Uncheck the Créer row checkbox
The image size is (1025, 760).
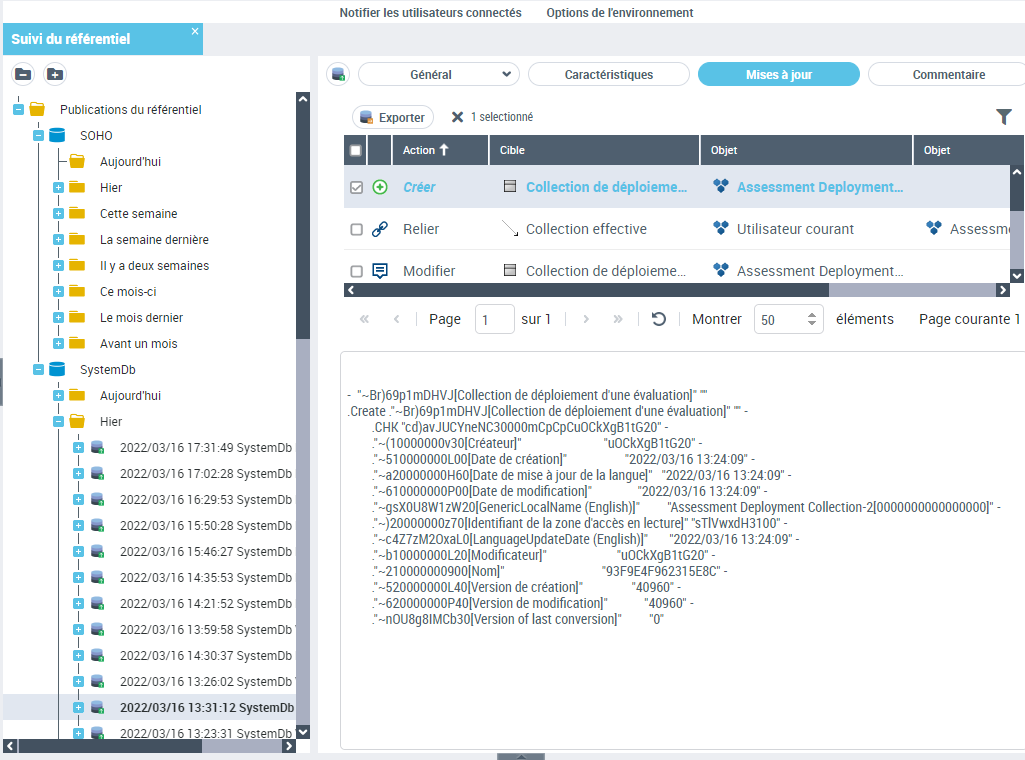pyautogui.click(x=356, y=187)
